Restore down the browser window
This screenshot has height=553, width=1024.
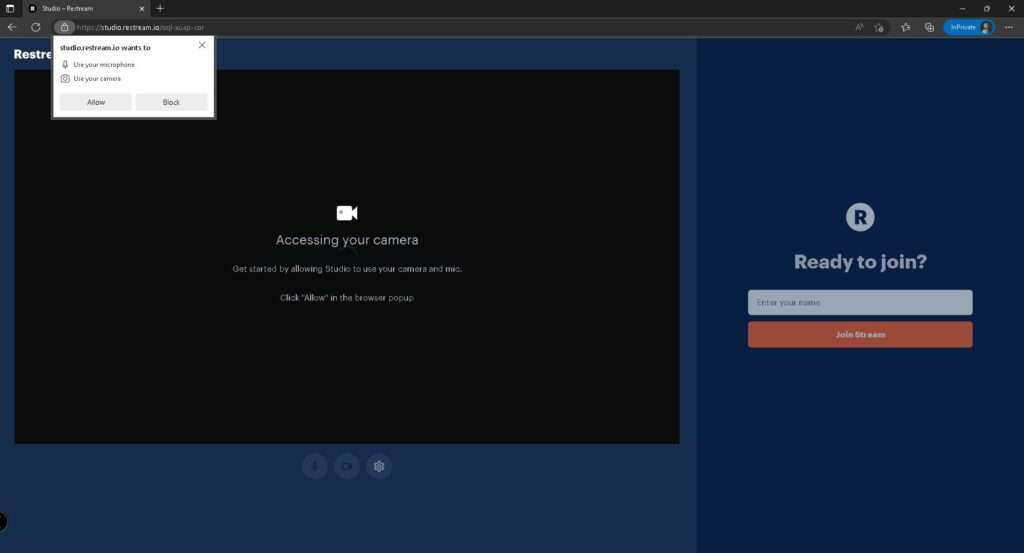pyautogui.click(x=987, y=8)
